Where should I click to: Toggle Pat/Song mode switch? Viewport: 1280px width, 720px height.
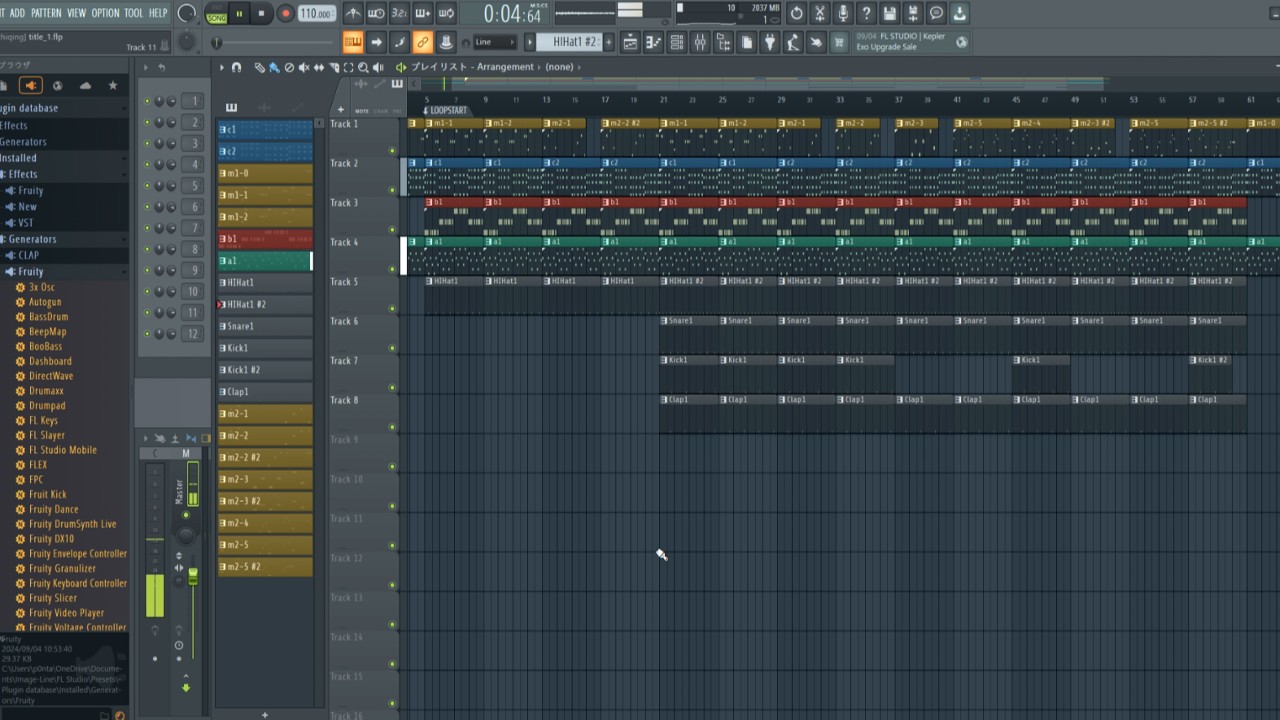(x=216, y=14)
